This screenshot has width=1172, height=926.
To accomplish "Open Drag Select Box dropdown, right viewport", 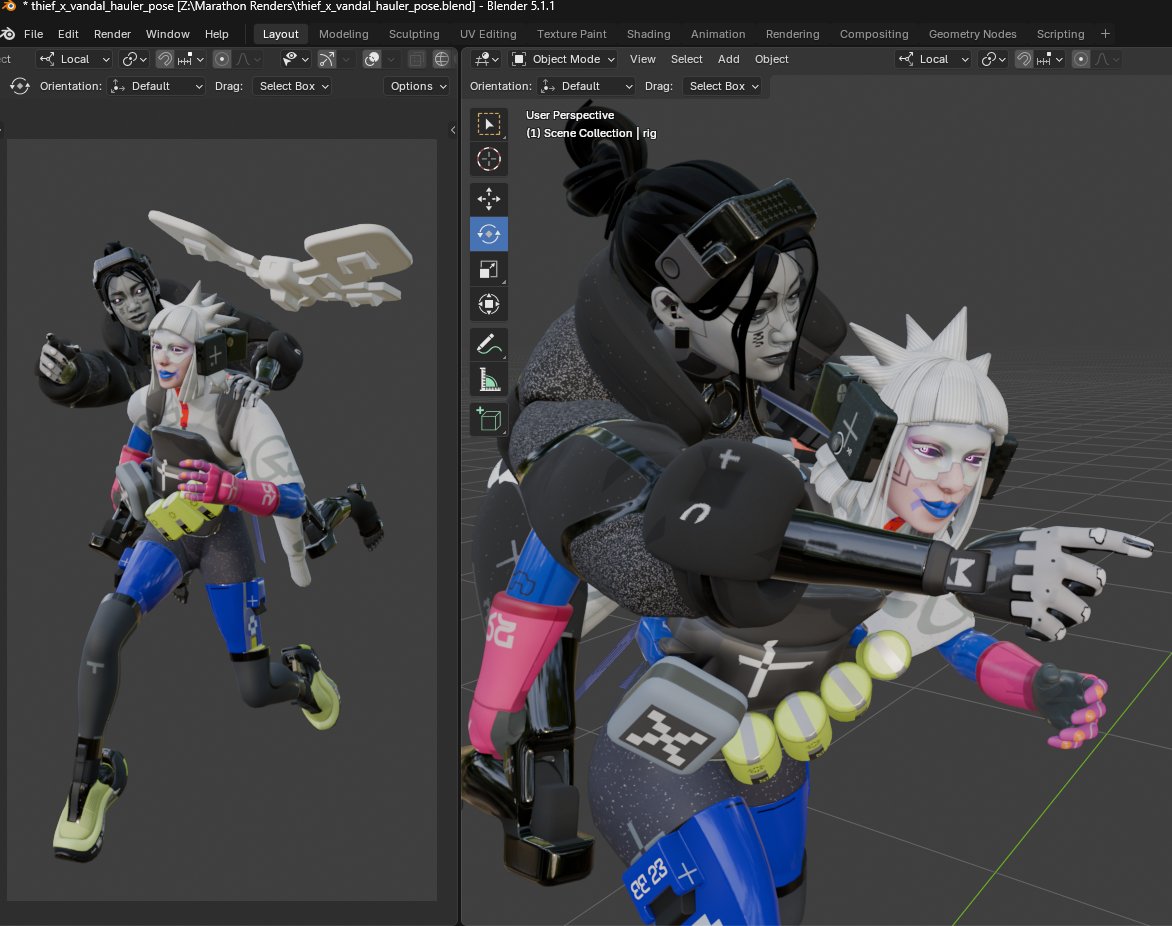I will point(724,86).
